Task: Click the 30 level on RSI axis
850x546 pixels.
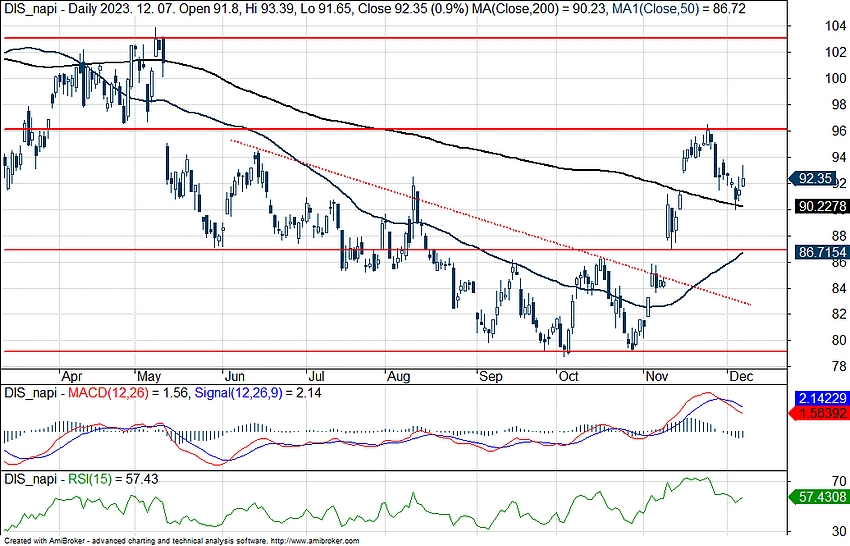Action: pyautogui.click(x=839, y=531)
